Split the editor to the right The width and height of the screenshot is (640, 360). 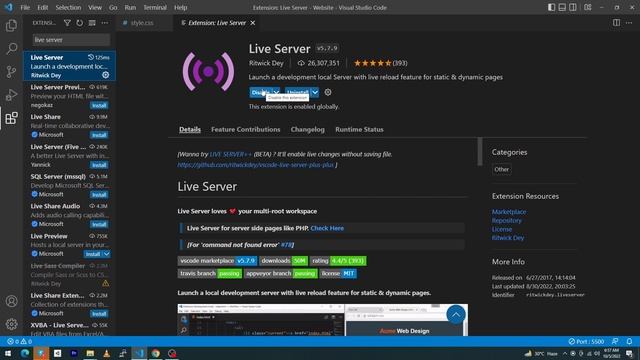(616, 23)
